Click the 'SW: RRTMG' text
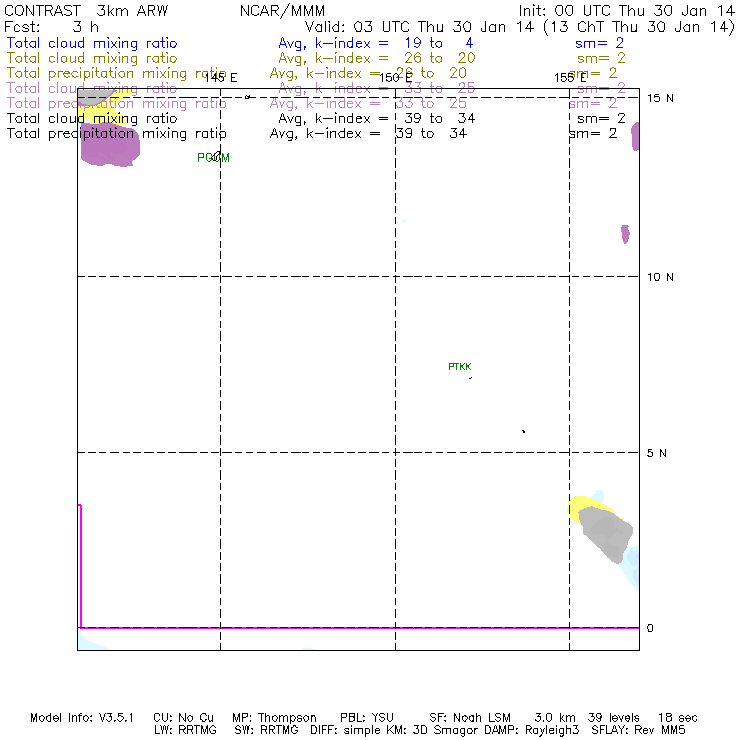740x740 pixels. point(267,730)
